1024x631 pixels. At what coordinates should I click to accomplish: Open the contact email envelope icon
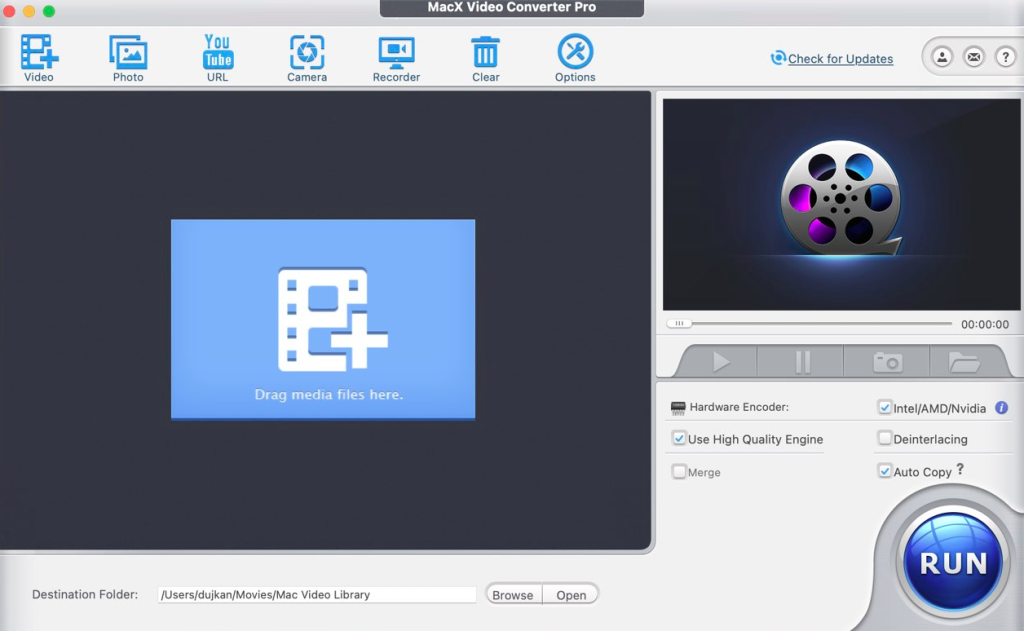[x=973, y=57]
